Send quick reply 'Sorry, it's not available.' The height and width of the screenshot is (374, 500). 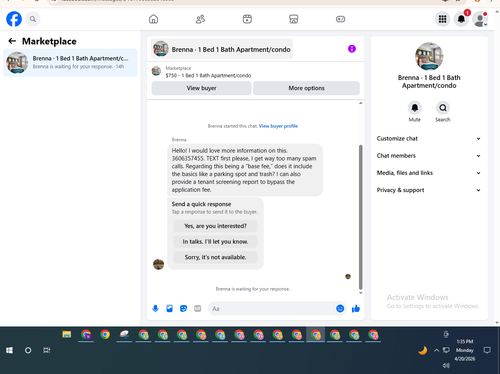click(x=215, y=257)
